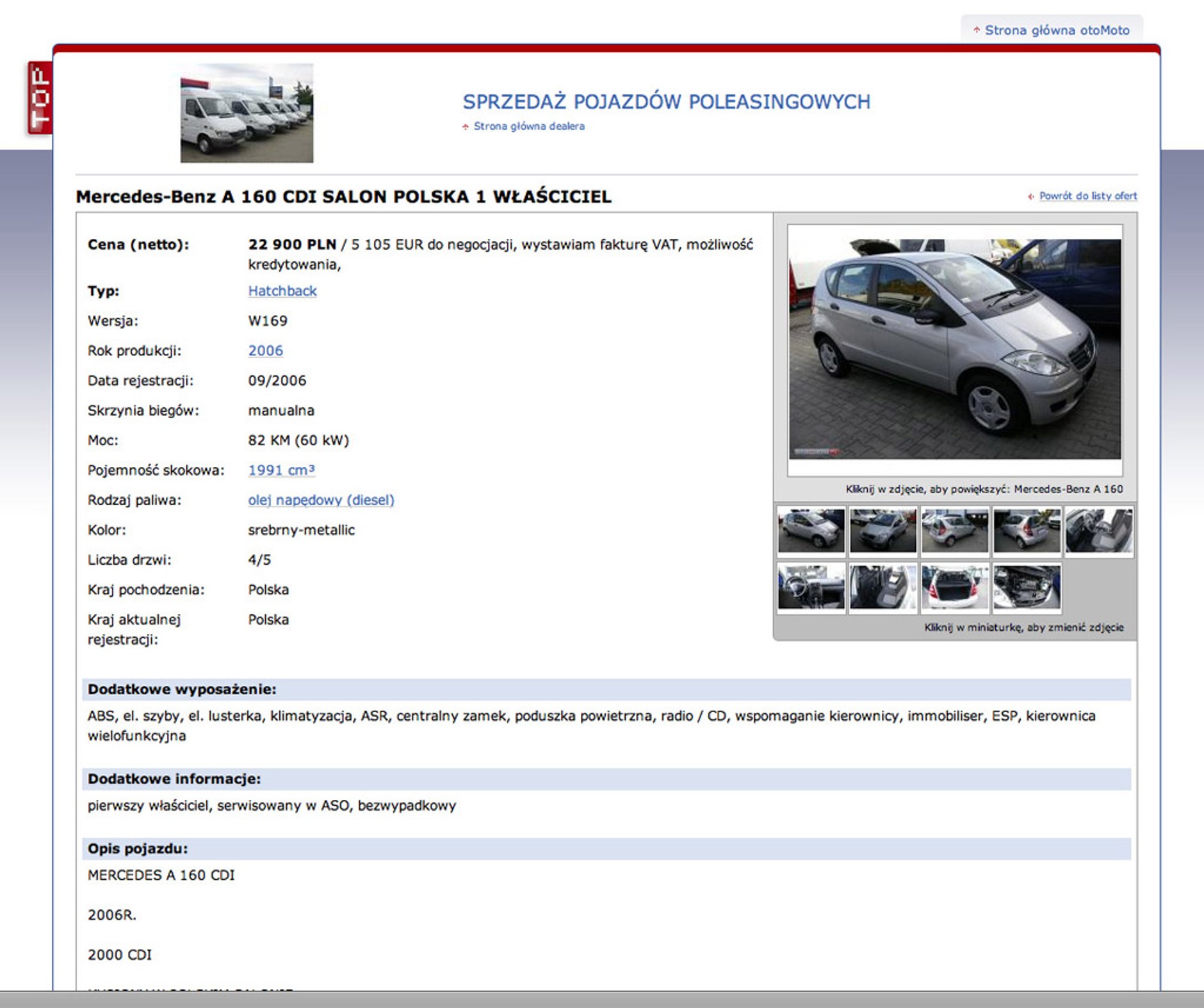Open the Hatchback type link
The width and height of the screenshot is (1204, 1008).
[x=281, y=291]
